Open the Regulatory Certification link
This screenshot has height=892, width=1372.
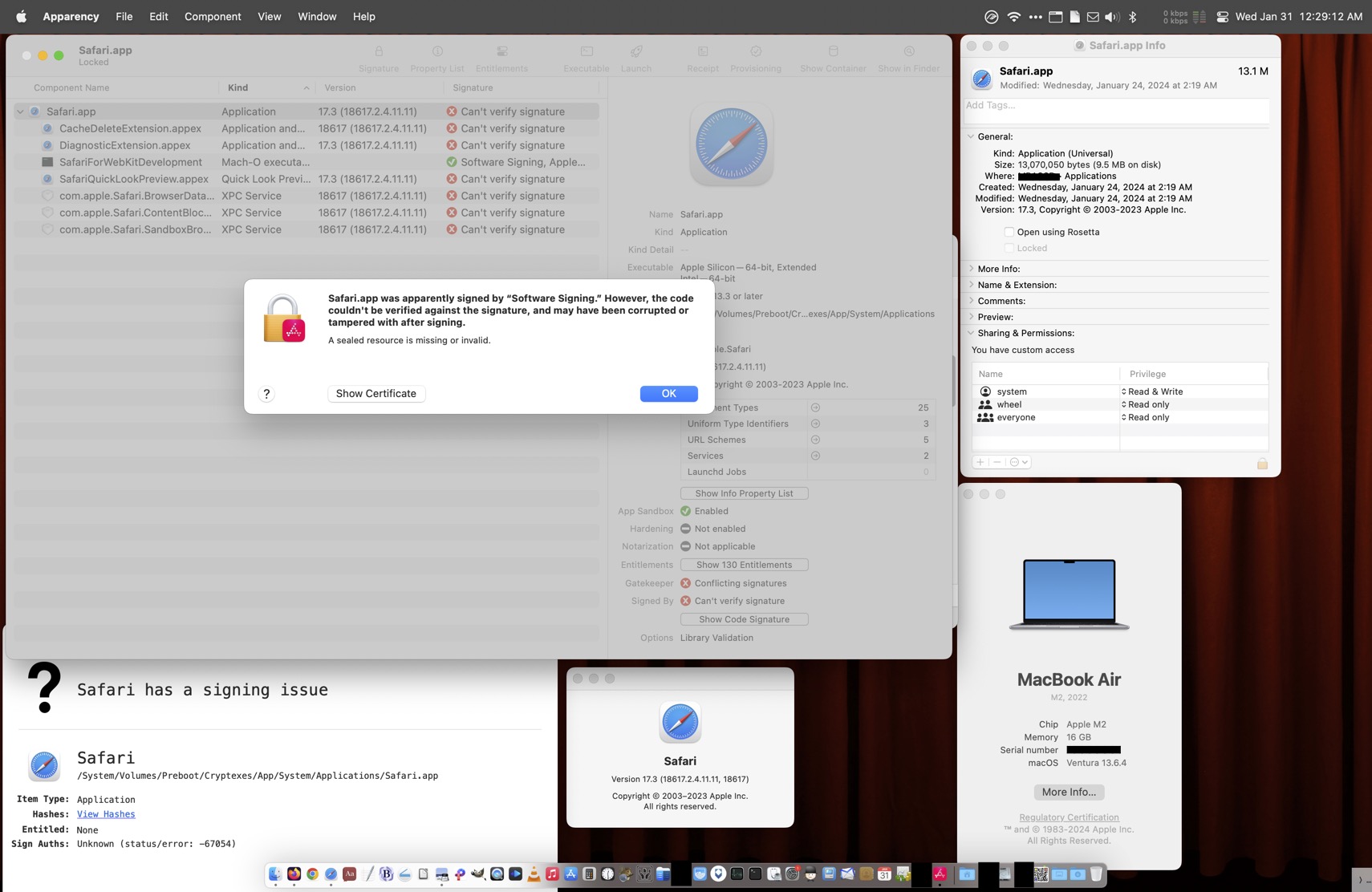click(1069, 817)
